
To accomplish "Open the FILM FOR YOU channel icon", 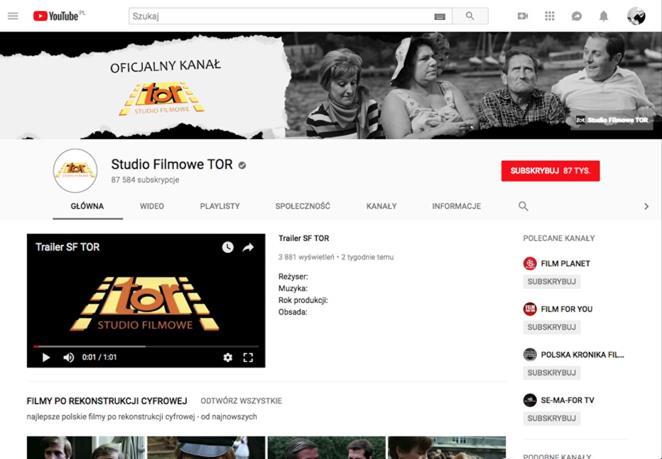I will 530,309.
